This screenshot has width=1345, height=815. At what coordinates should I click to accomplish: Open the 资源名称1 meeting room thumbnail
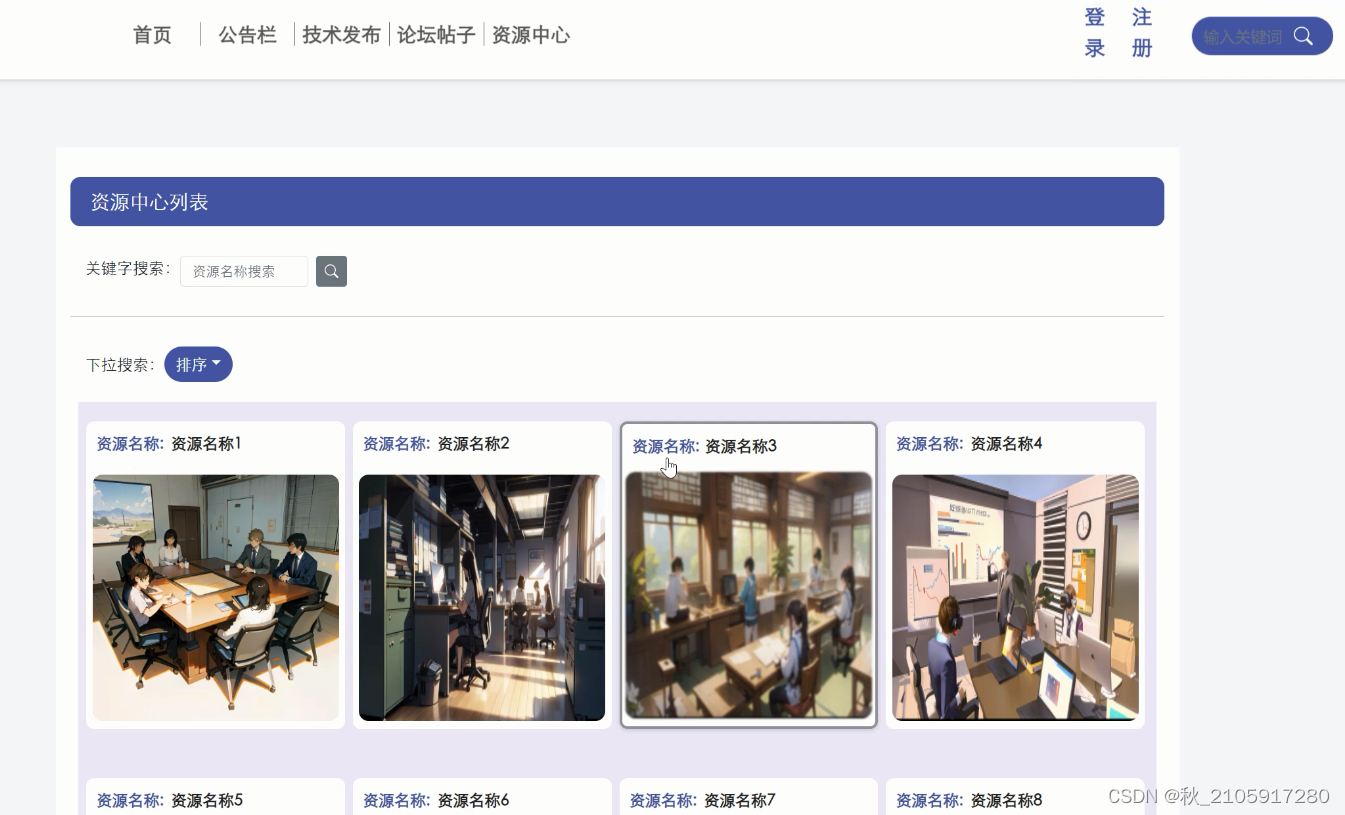point(216,597)
